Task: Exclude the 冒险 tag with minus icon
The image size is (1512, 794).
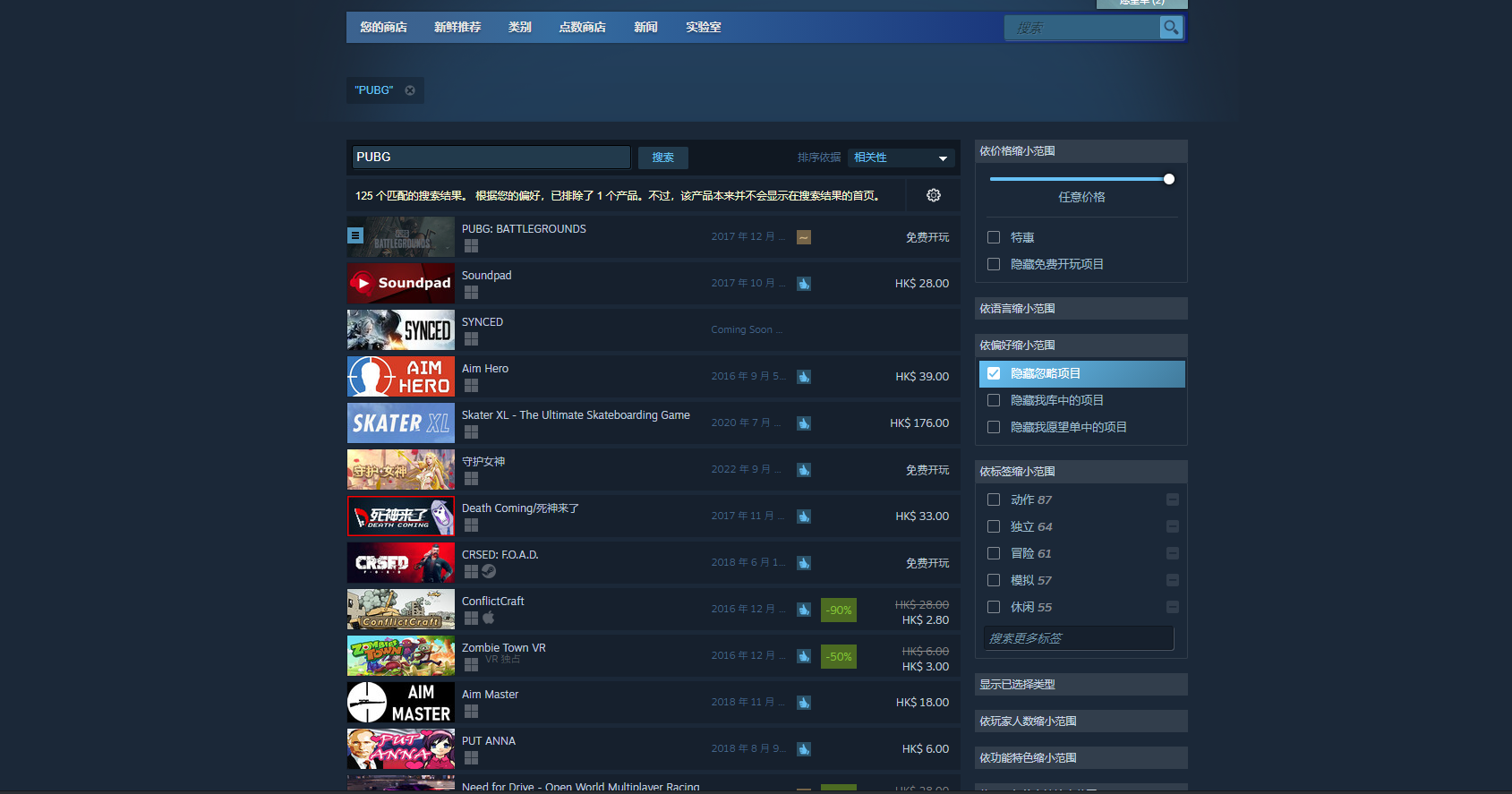Action: coord(1173,553)
